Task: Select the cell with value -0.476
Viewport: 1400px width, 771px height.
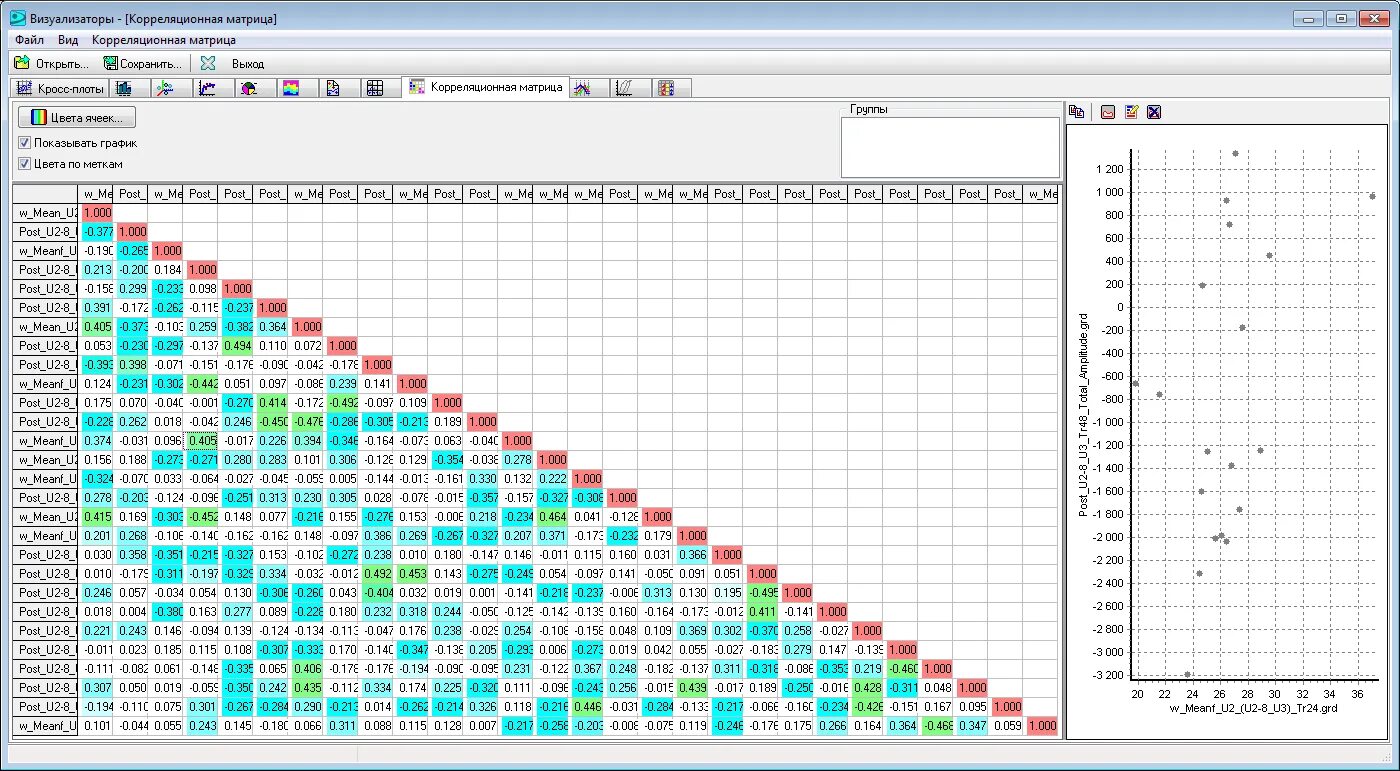Action: coord(305,421)
